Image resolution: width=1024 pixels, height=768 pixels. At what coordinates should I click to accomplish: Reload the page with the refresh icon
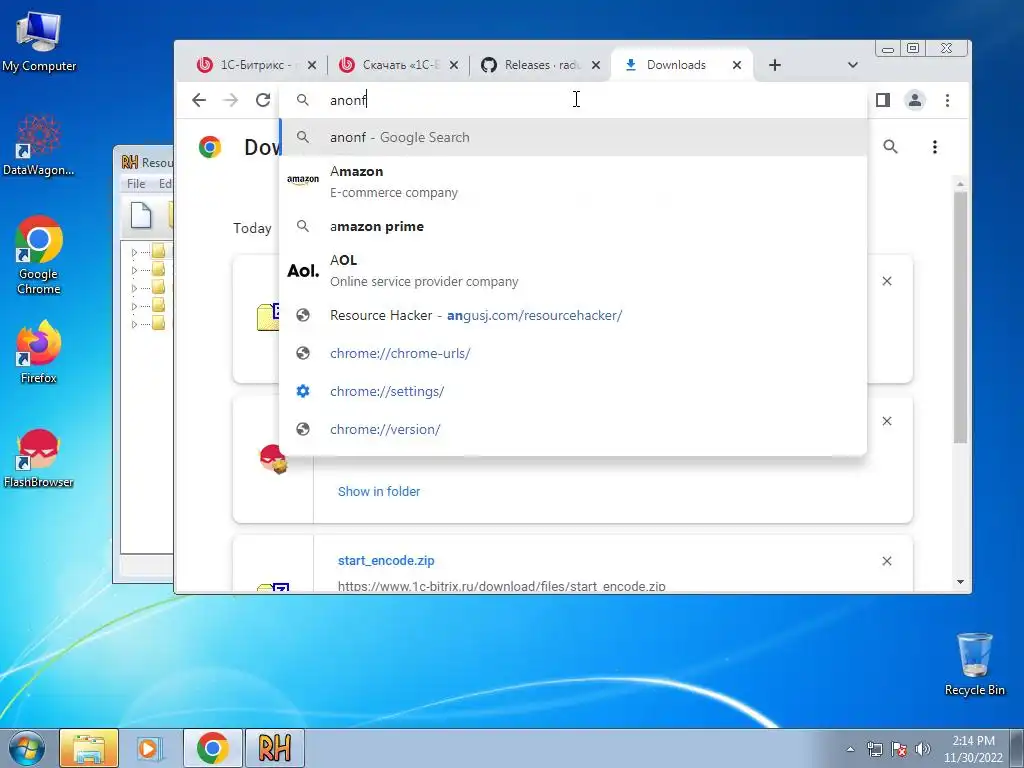pos(263,100)
